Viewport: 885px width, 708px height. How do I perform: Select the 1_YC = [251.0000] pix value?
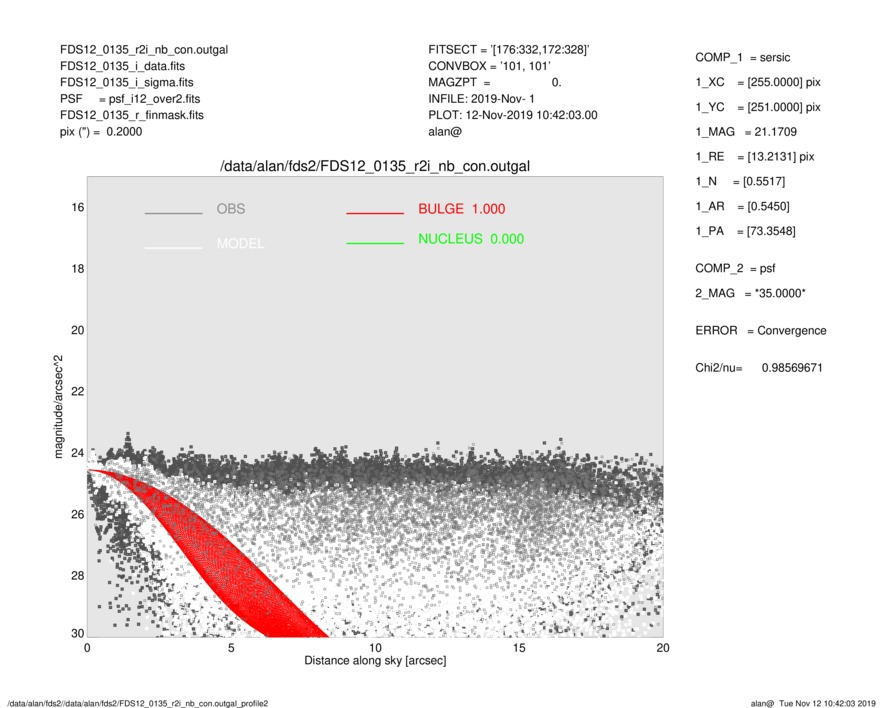(x=757, y=107)
